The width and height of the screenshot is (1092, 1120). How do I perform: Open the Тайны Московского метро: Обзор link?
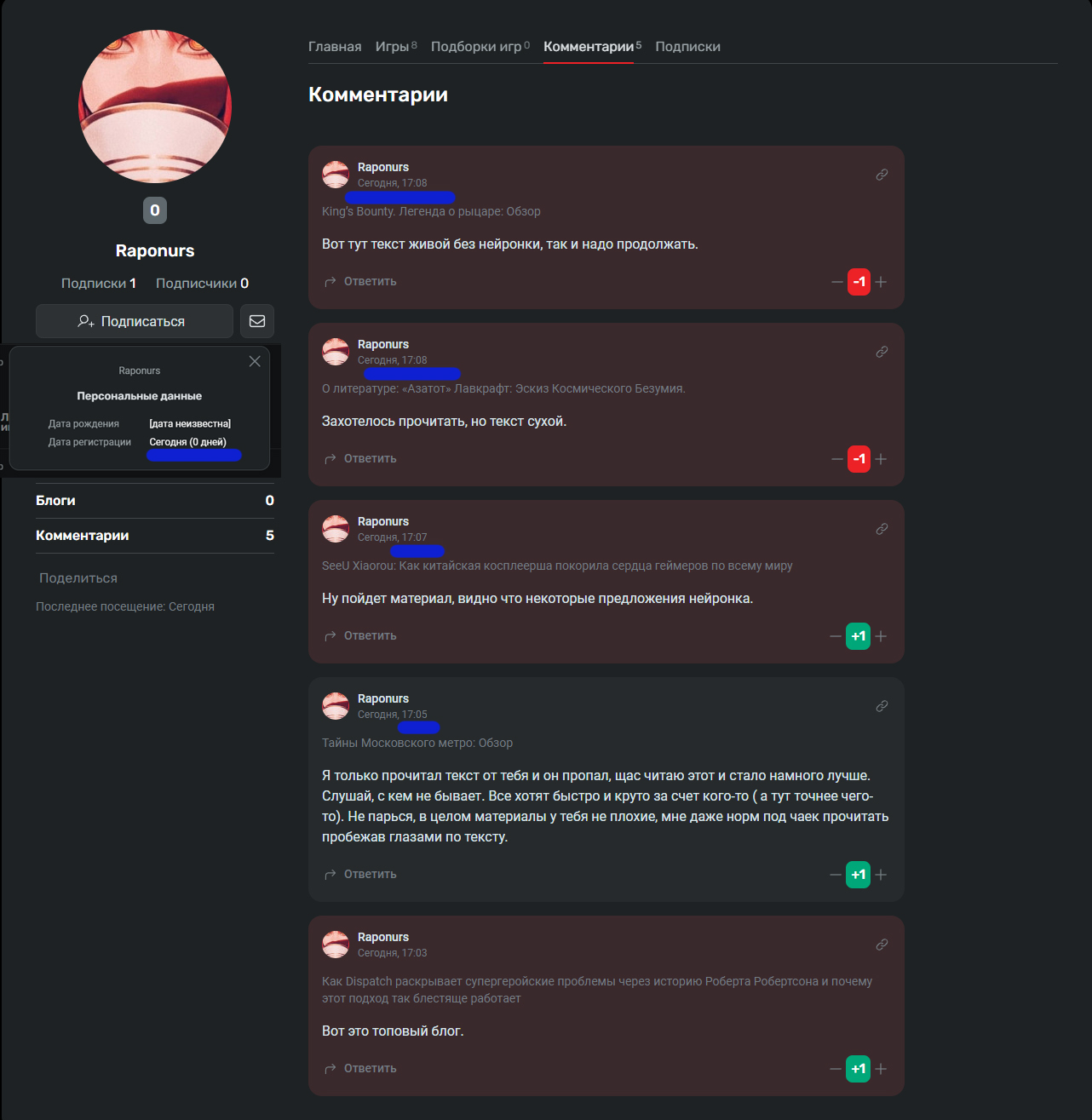417,743
